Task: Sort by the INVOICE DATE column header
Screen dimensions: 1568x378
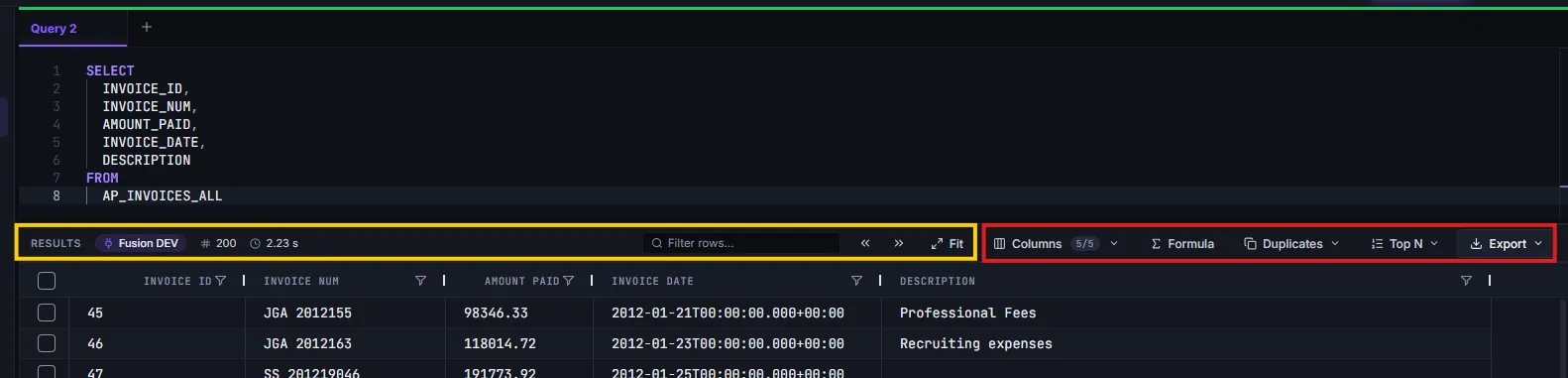Action: click(x=652, y=282)
